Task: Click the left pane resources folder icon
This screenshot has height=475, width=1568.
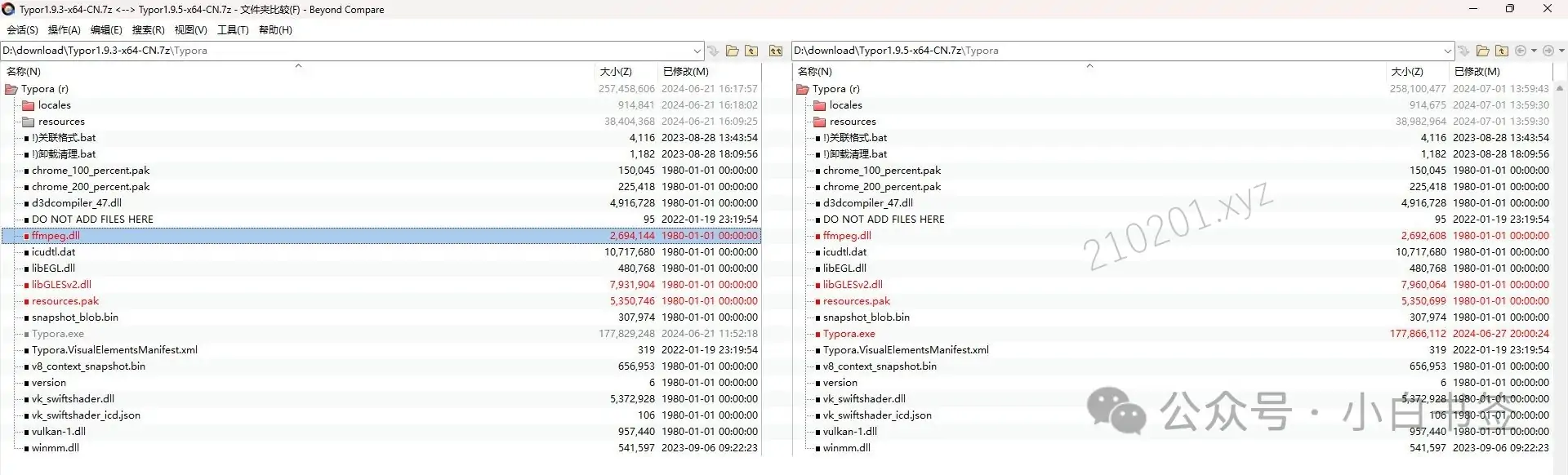Action: pyautogui.click(x=29, y=122)
